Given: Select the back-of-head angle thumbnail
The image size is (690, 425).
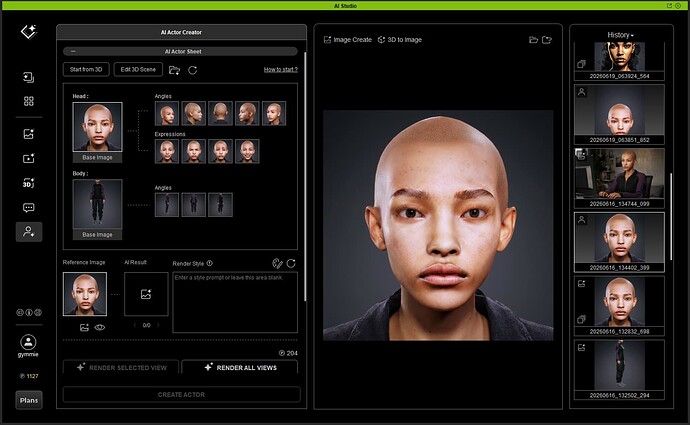Looking at the screenshot, I should click(220, 113).
